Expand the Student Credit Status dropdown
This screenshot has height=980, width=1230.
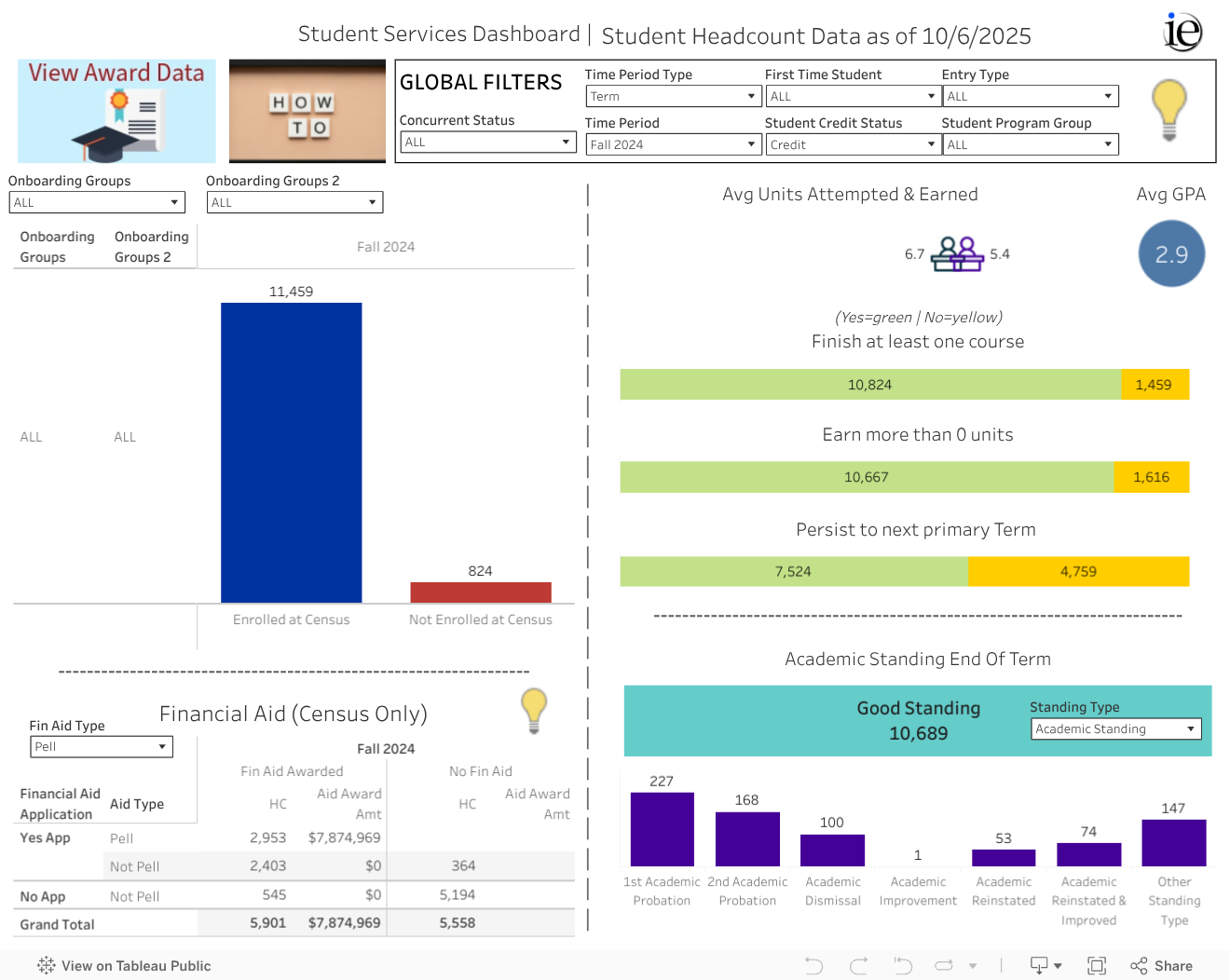(x=852, y=144)
